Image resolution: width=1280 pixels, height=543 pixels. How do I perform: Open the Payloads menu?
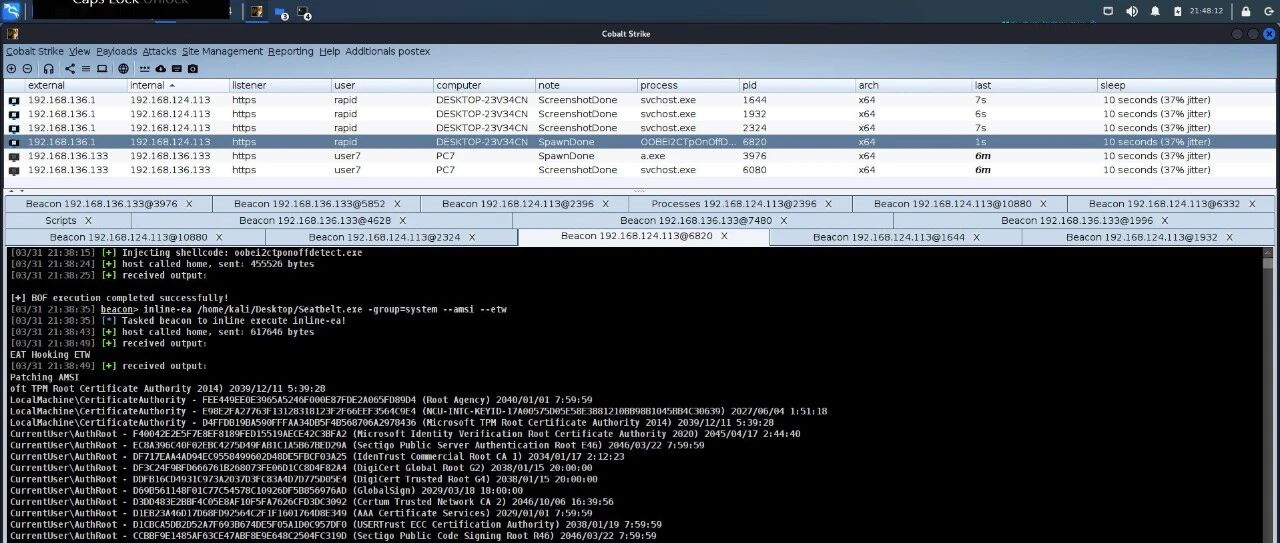(x=117, y=51)
